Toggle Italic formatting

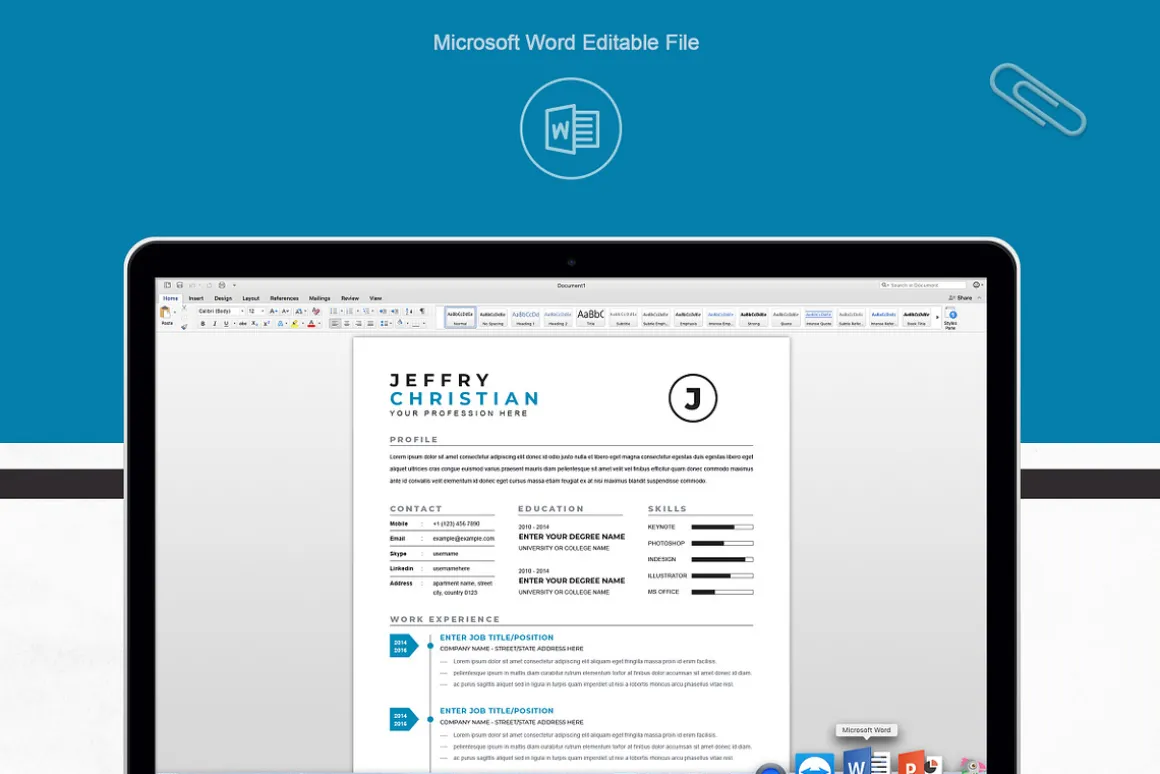click(215, 323)
